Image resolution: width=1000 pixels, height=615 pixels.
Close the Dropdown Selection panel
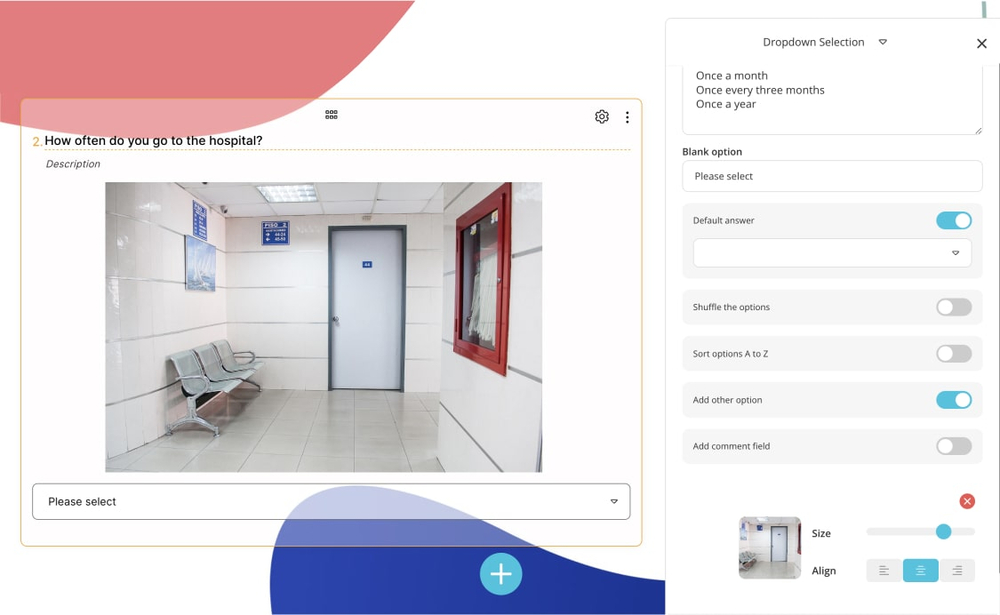coord(981,43)
